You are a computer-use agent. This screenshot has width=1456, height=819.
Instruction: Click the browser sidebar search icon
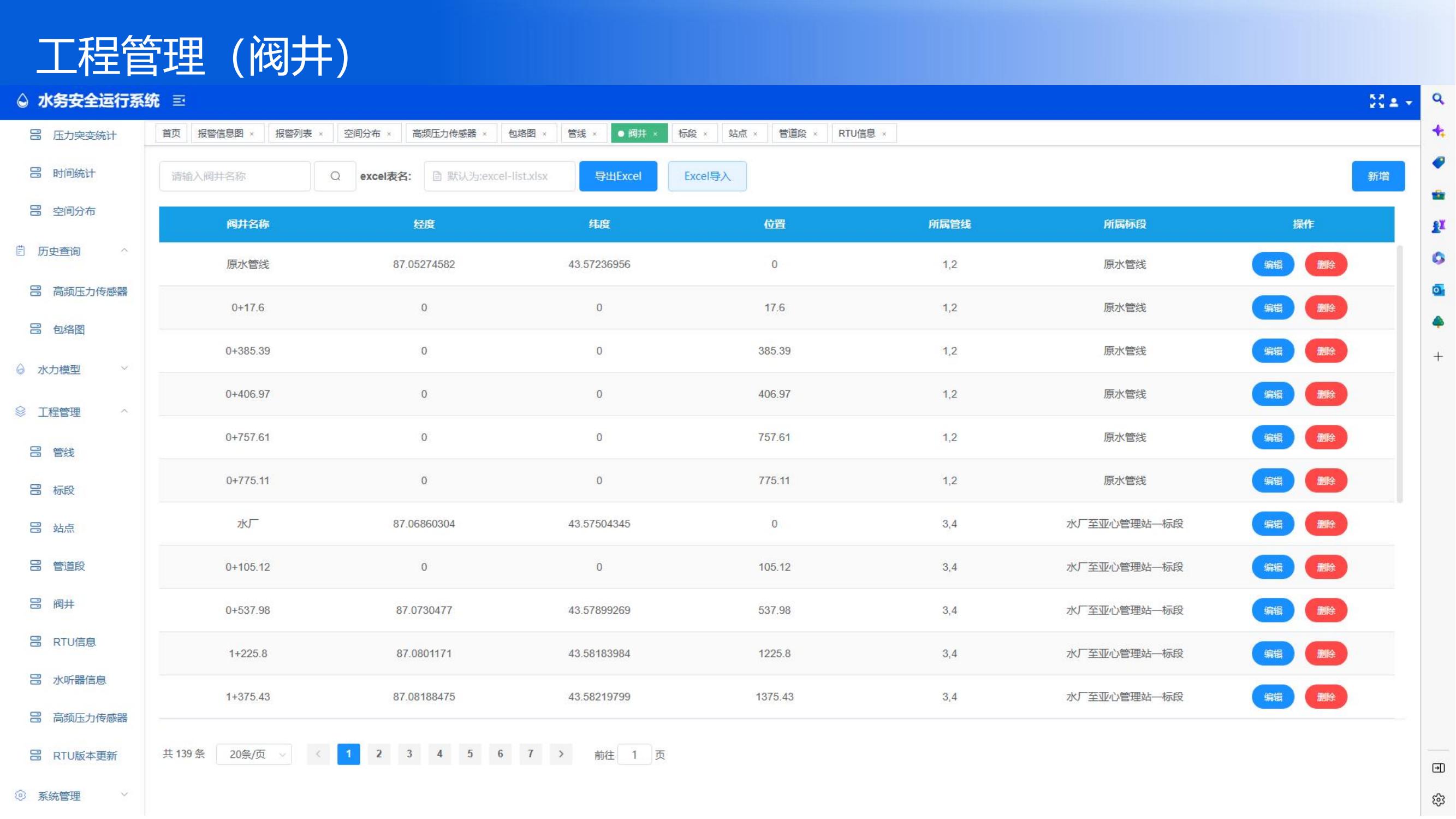pos(1439,99)
